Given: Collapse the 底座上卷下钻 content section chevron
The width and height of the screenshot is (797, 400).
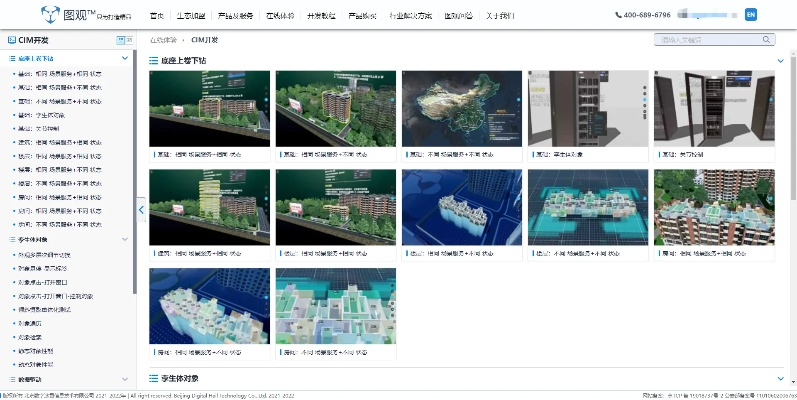Looking at the screenshot, I should [x=780, y=61].
